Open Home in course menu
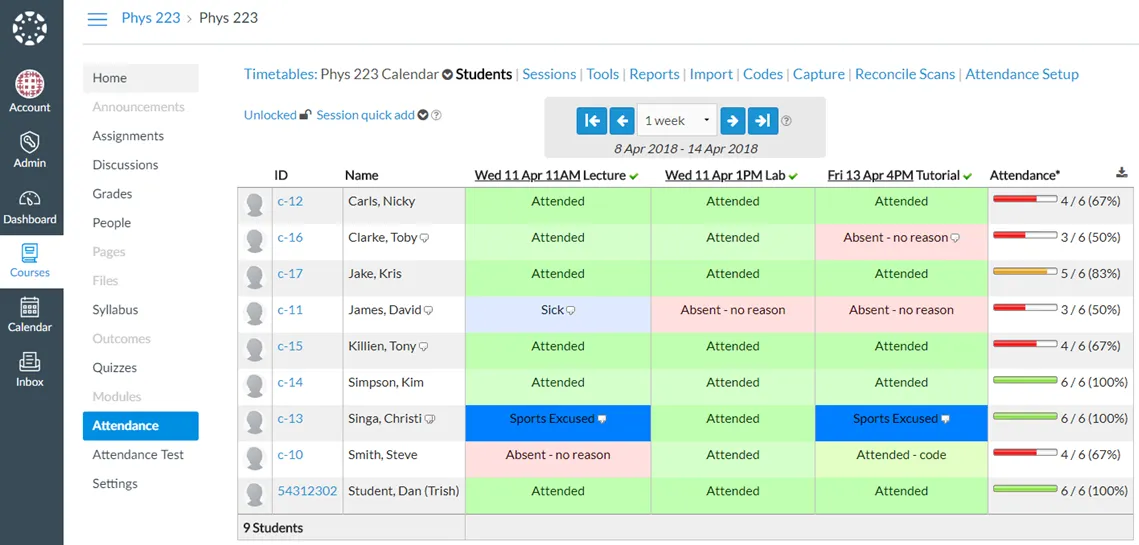The width and height of the screenshot is (1139, 545). point(140,78)
